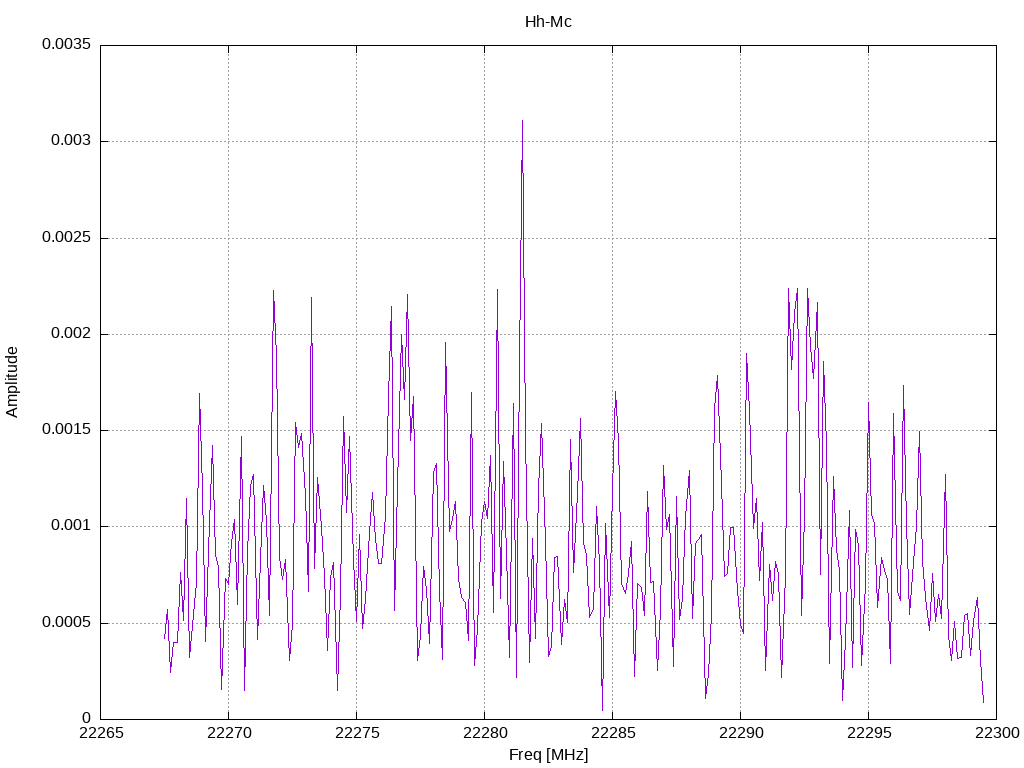Select the 0.001 y-axis tick label
The width and height of the screenshot is (1024, 768).
pos(70,526)
